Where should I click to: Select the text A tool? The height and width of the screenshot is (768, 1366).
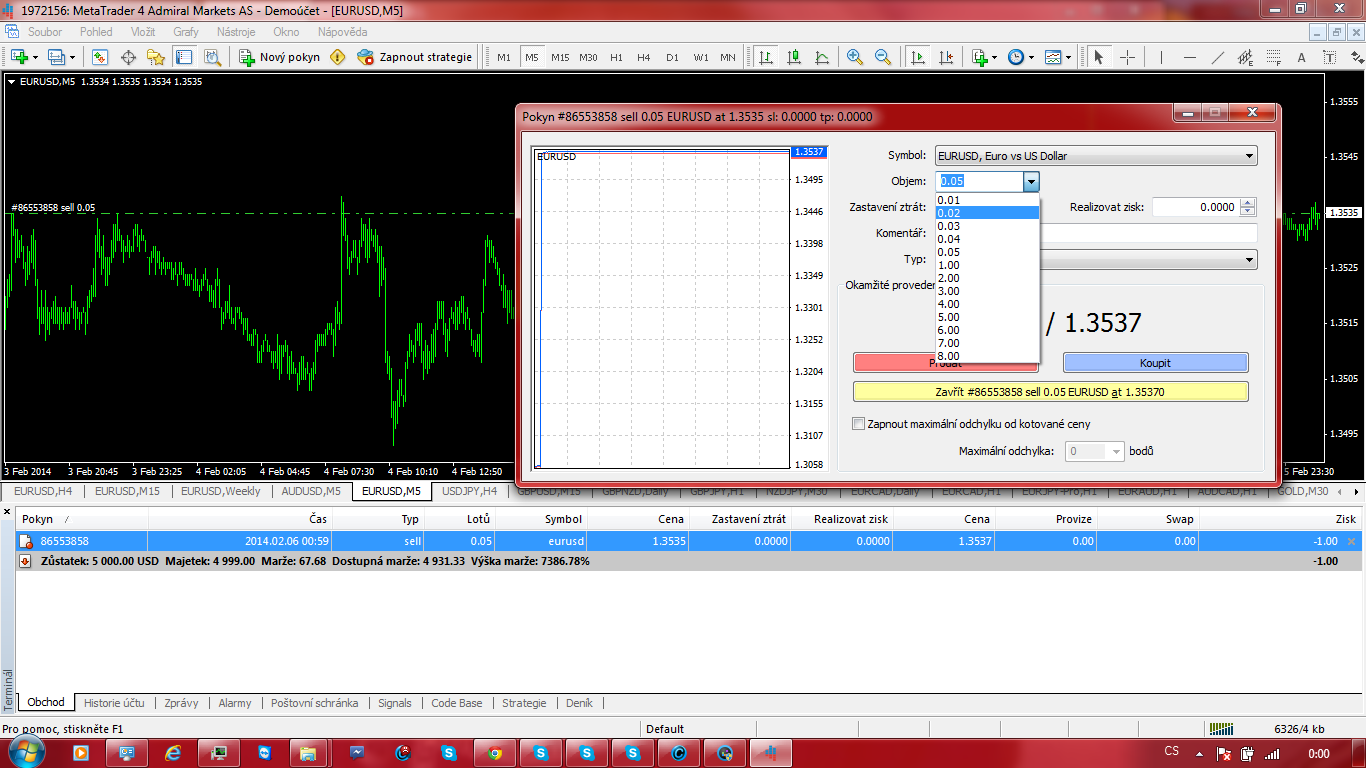1301,57
